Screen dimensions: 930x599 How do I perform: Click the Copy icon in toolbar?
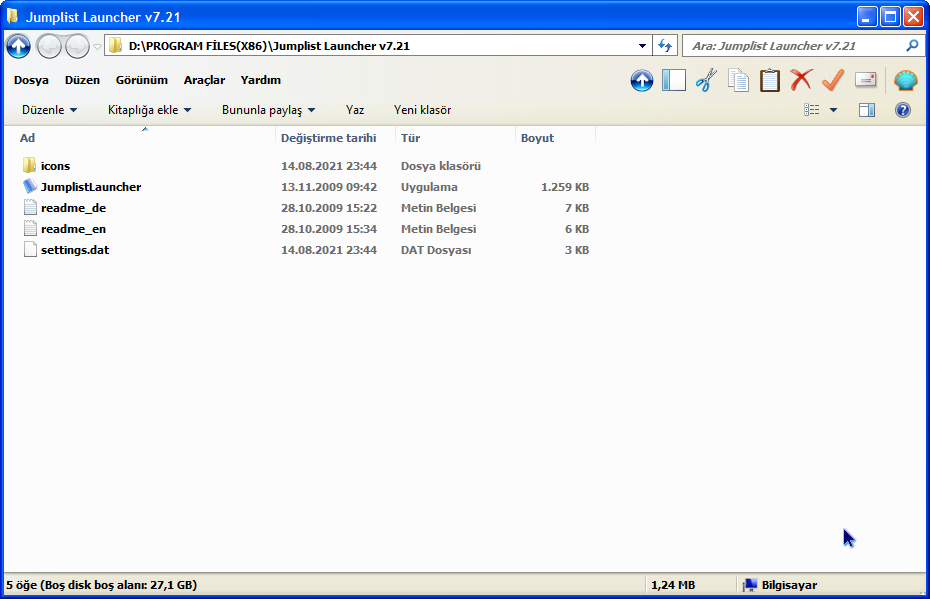pos(738,80)
